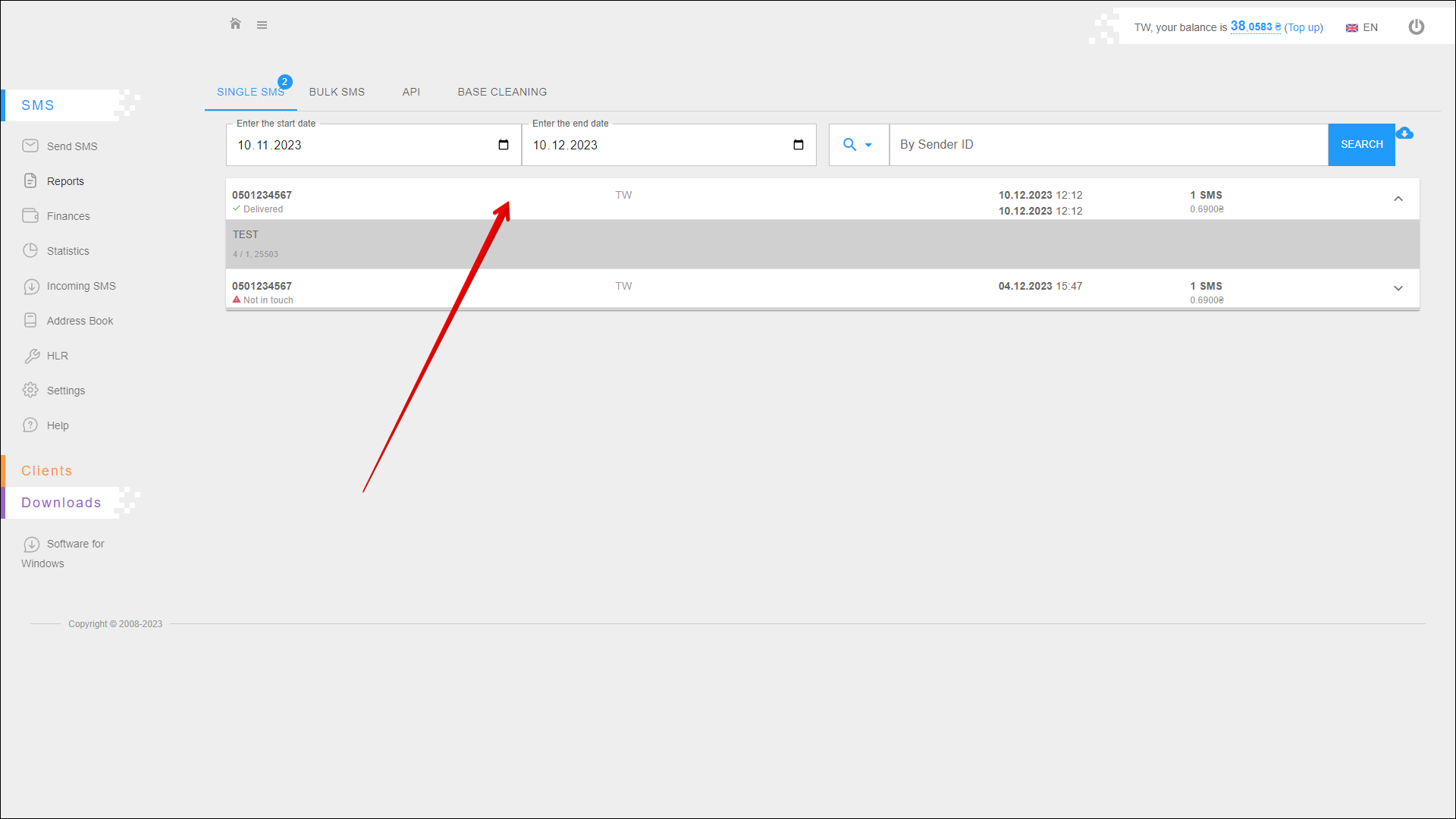Open Send SMS from sidebar
Image resolution: width=1456 pixels, height=819 pixels.
71,146
